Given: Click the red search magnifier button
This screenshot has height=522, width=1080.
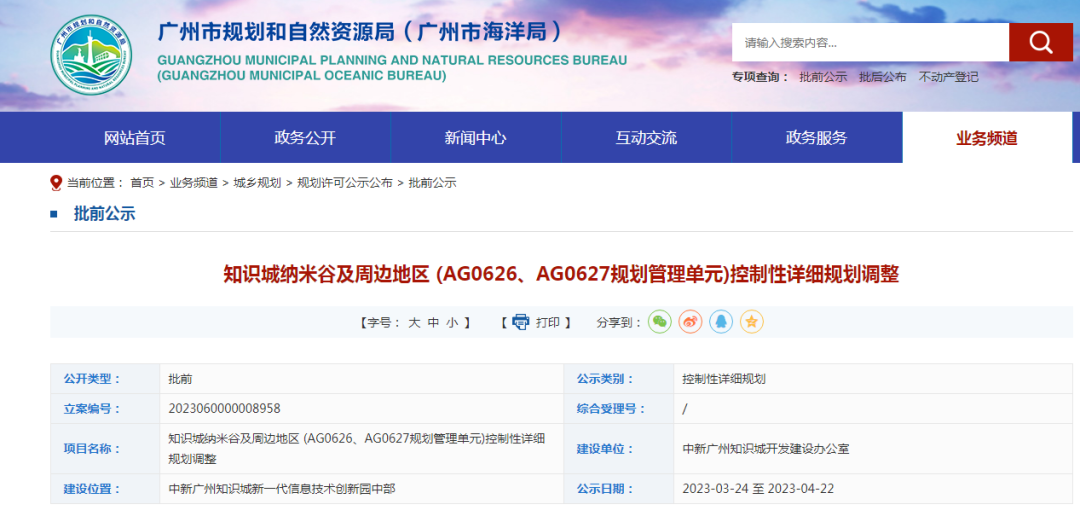Looking at the screenshot, I should [x=1040, y=42].
